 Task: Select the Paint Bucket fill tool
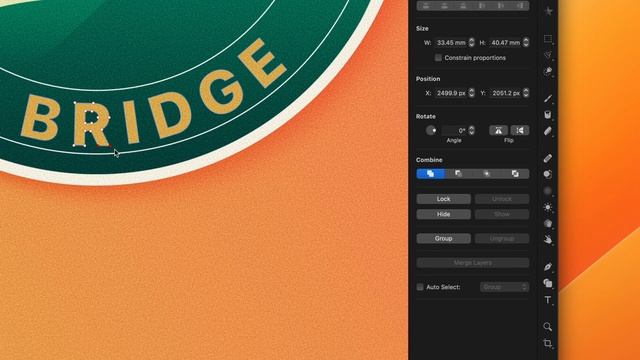coord(548,115)
